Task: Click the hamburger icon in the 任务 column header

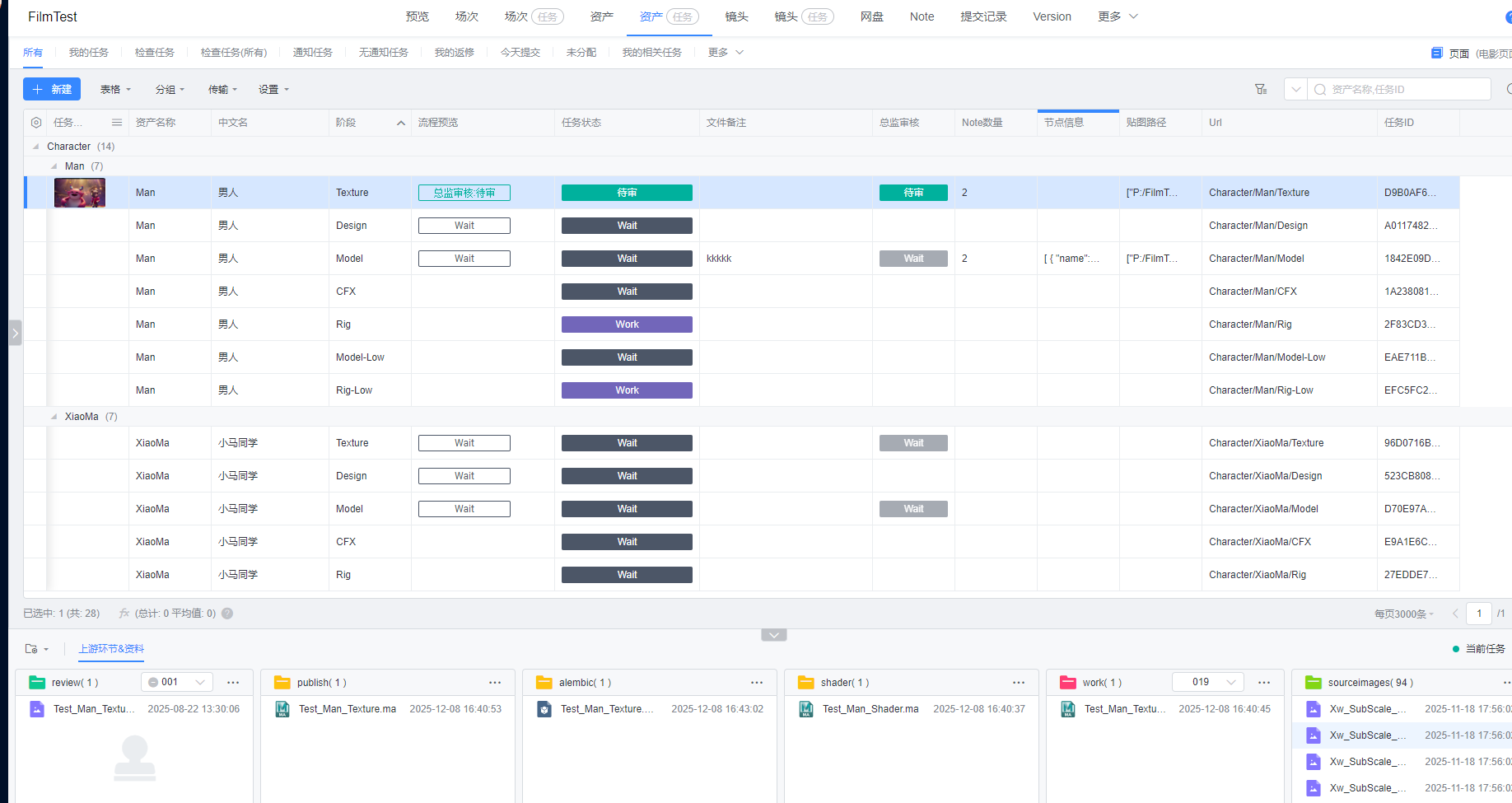Action: 117,123
